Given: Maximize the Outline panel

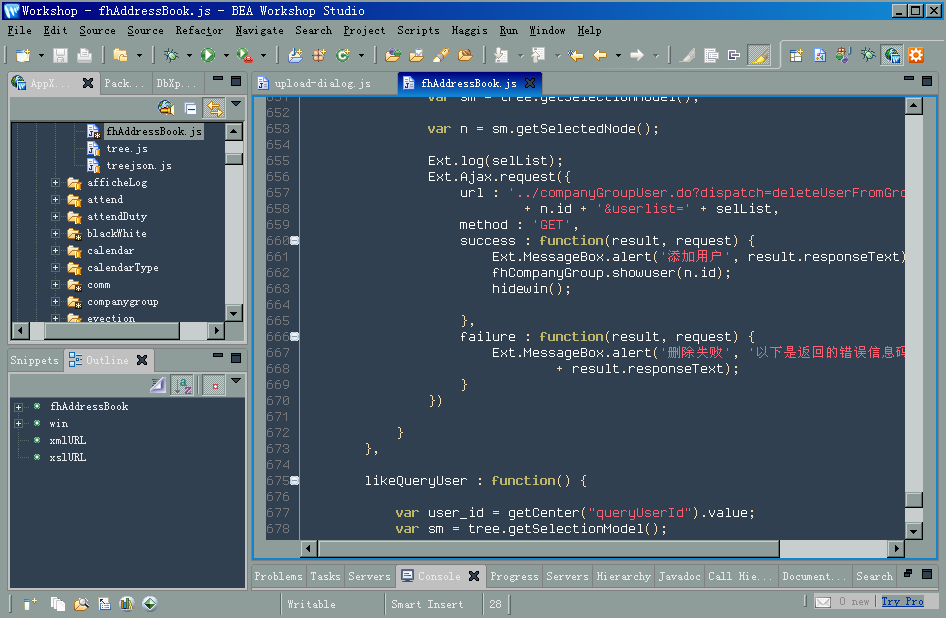Looking at the screenshot, I should point(236,358).
